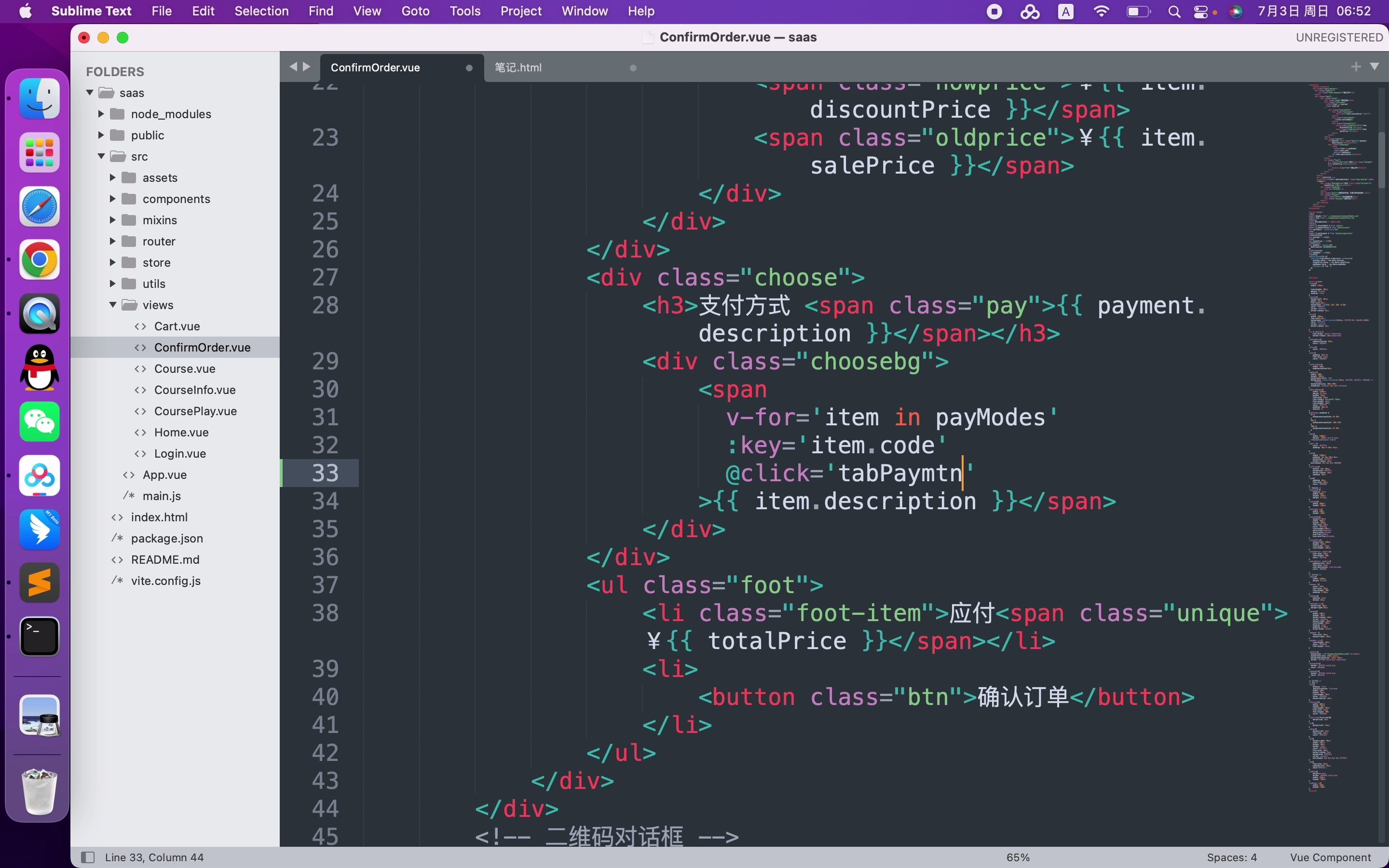
Task: Select the ConfirmOrder.vue tab
Action: pos(375,67)
